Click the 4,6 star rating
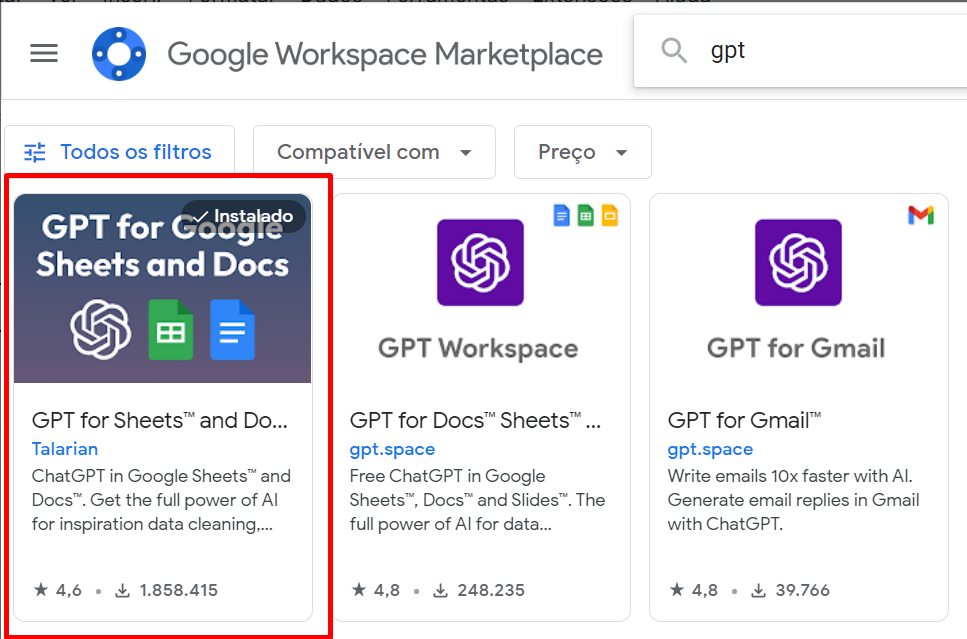The image size is (967, 639). coord(57,590)
